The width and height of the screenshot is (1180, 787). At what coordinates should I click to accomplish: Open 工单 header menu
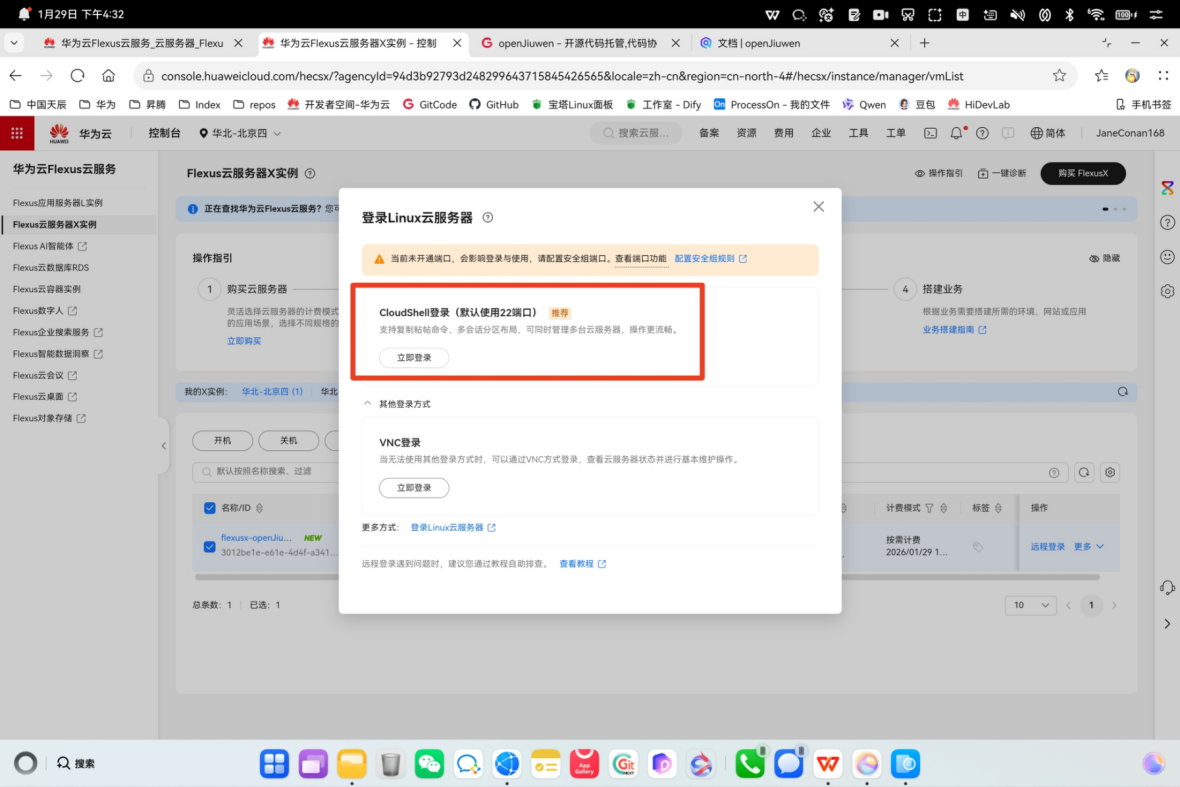click(x=896, y=133)
